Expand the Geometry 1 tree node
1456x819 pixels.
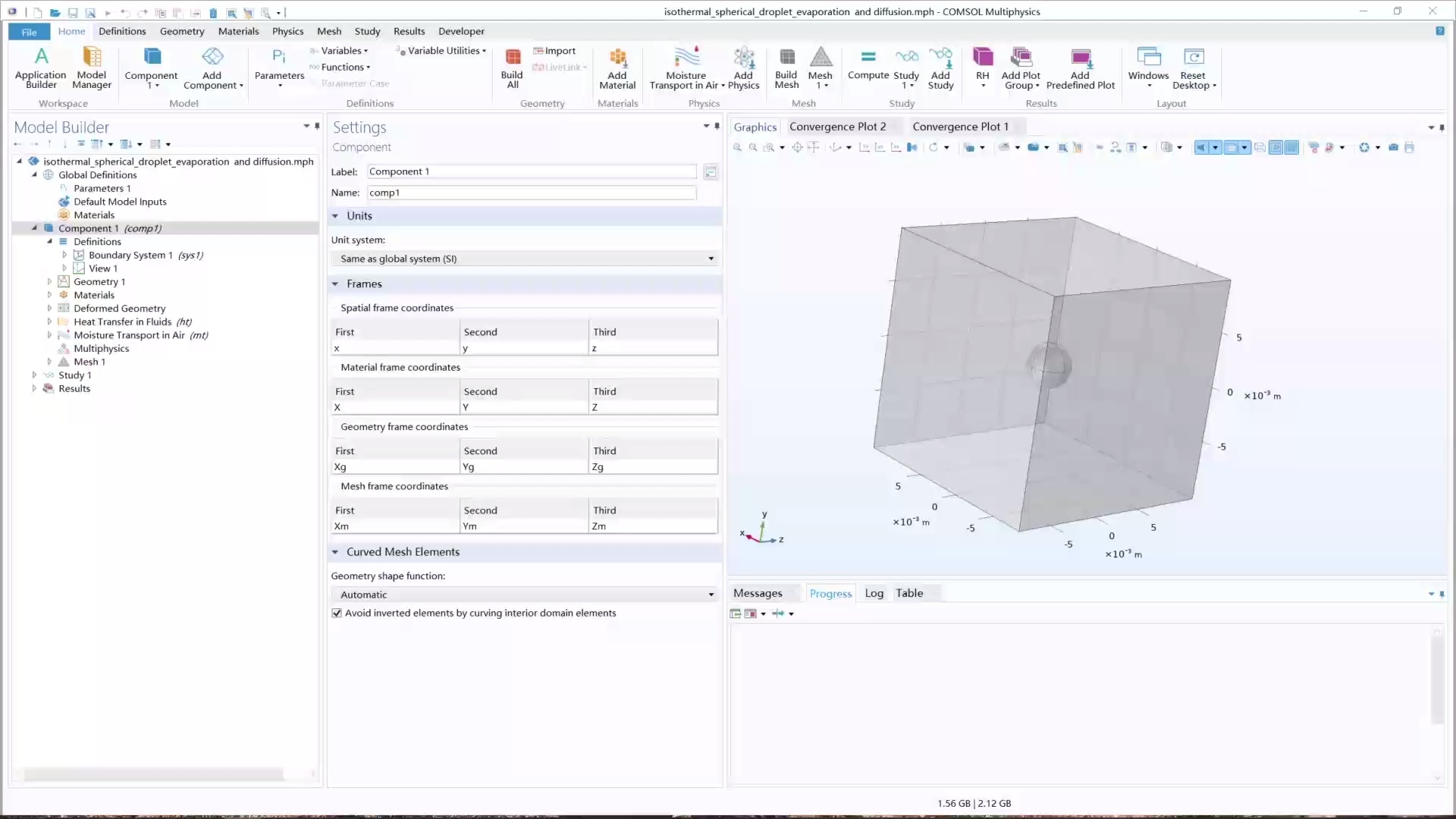tap(50, 281)
